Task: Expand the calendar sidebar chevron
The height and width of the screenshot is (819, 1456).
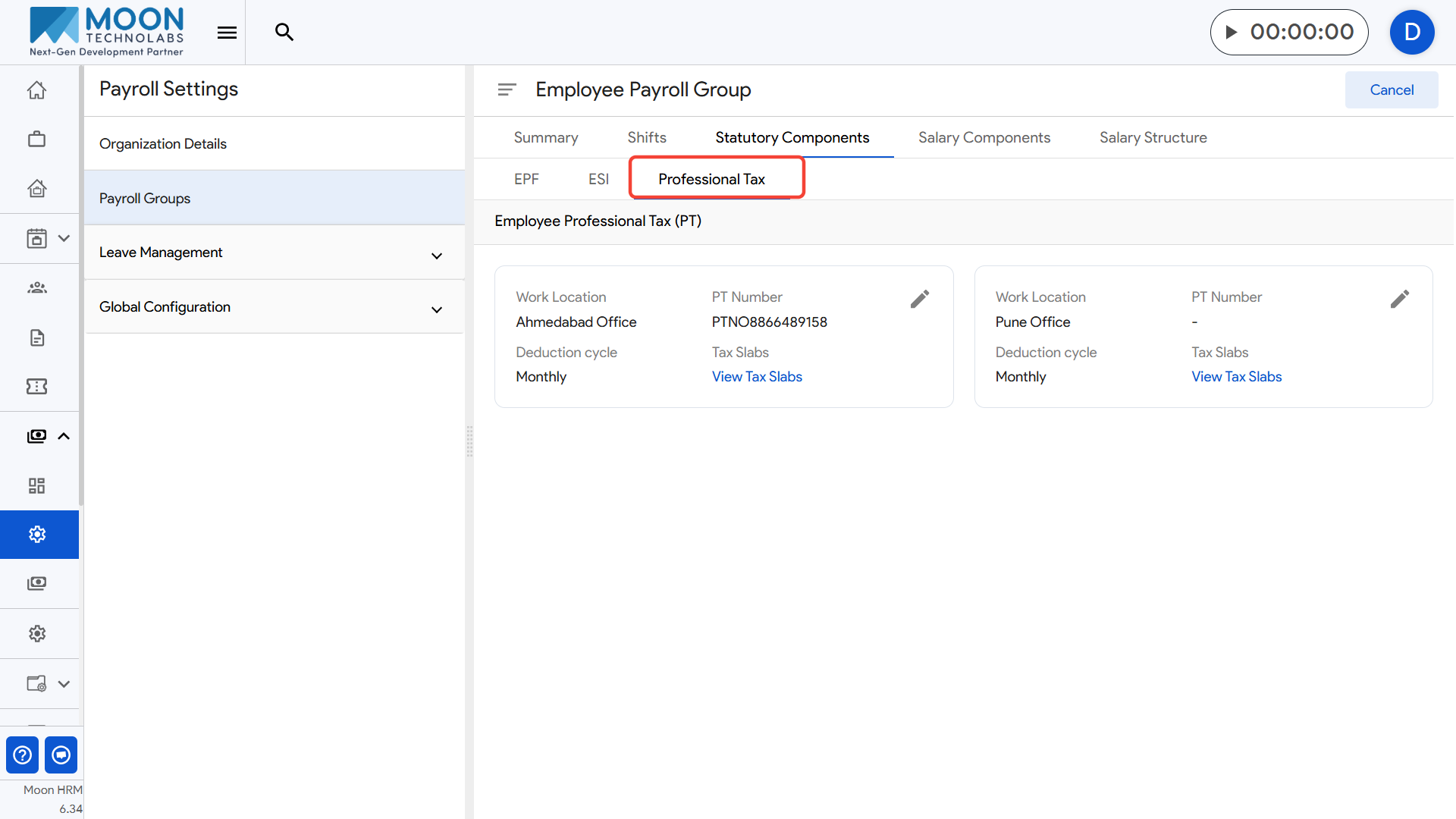Action: click(x=64, y=238)
